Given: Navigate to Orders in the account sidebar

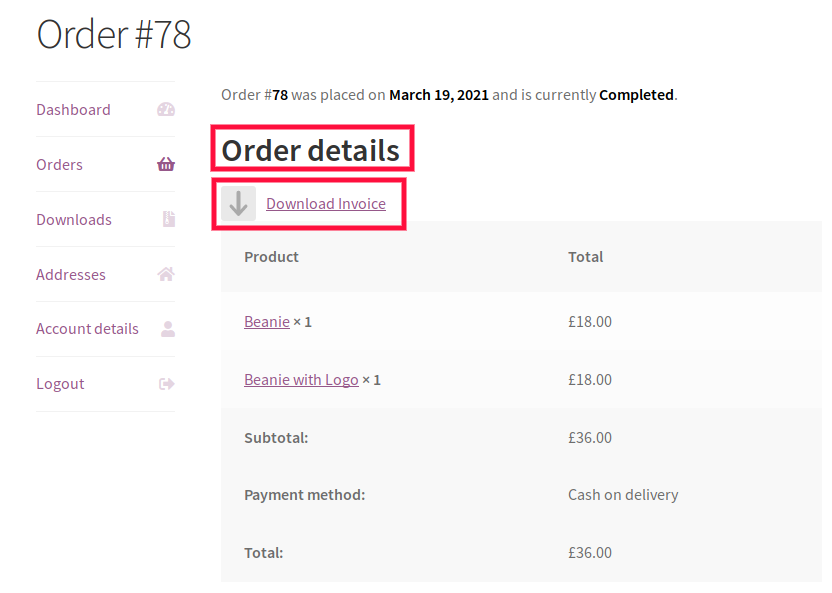Looking at the screenshot, I should pos(59,164).
